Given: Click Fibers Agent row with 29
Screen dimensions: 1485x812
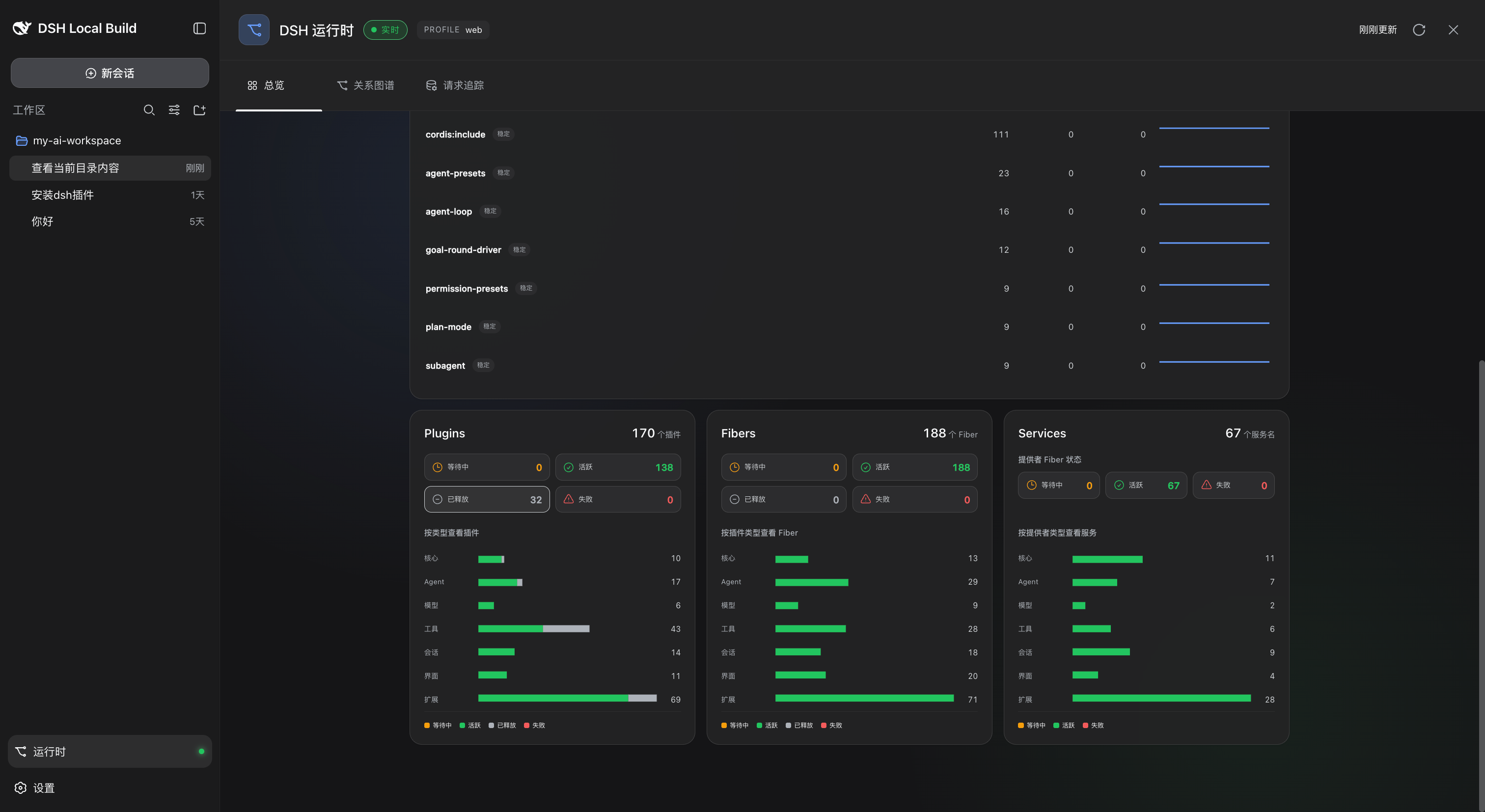Looking at the screenshot, I should coord(849,582).
